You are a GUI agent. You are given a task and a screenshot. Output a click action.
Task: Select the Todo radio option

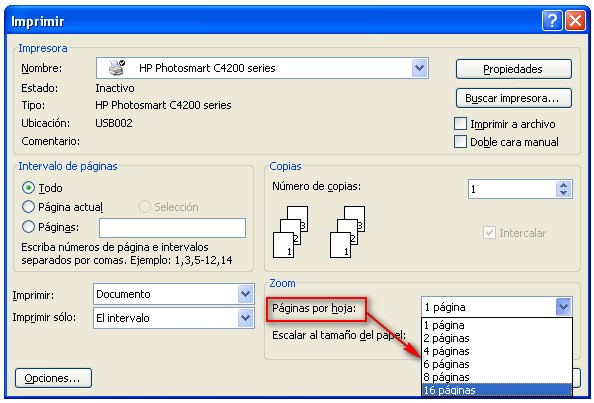(28, 187)
